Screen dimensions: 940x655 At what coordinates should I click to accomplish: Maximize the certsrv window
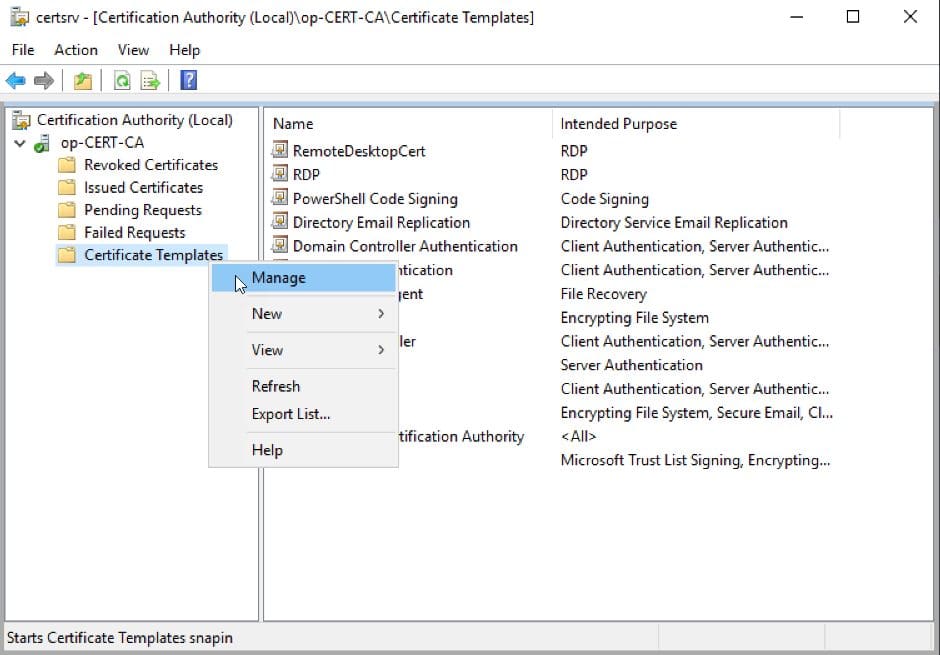[x=853, y=17]
